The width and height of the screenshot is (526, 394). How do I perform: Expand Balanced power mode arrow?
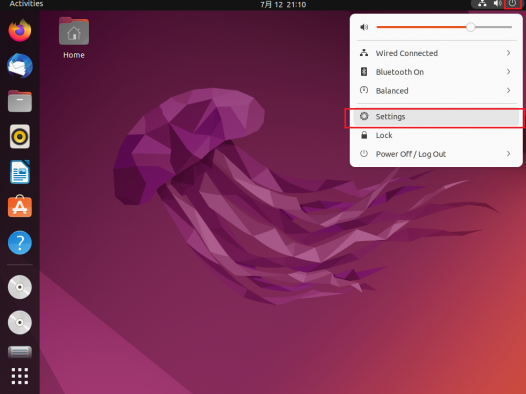509,91
